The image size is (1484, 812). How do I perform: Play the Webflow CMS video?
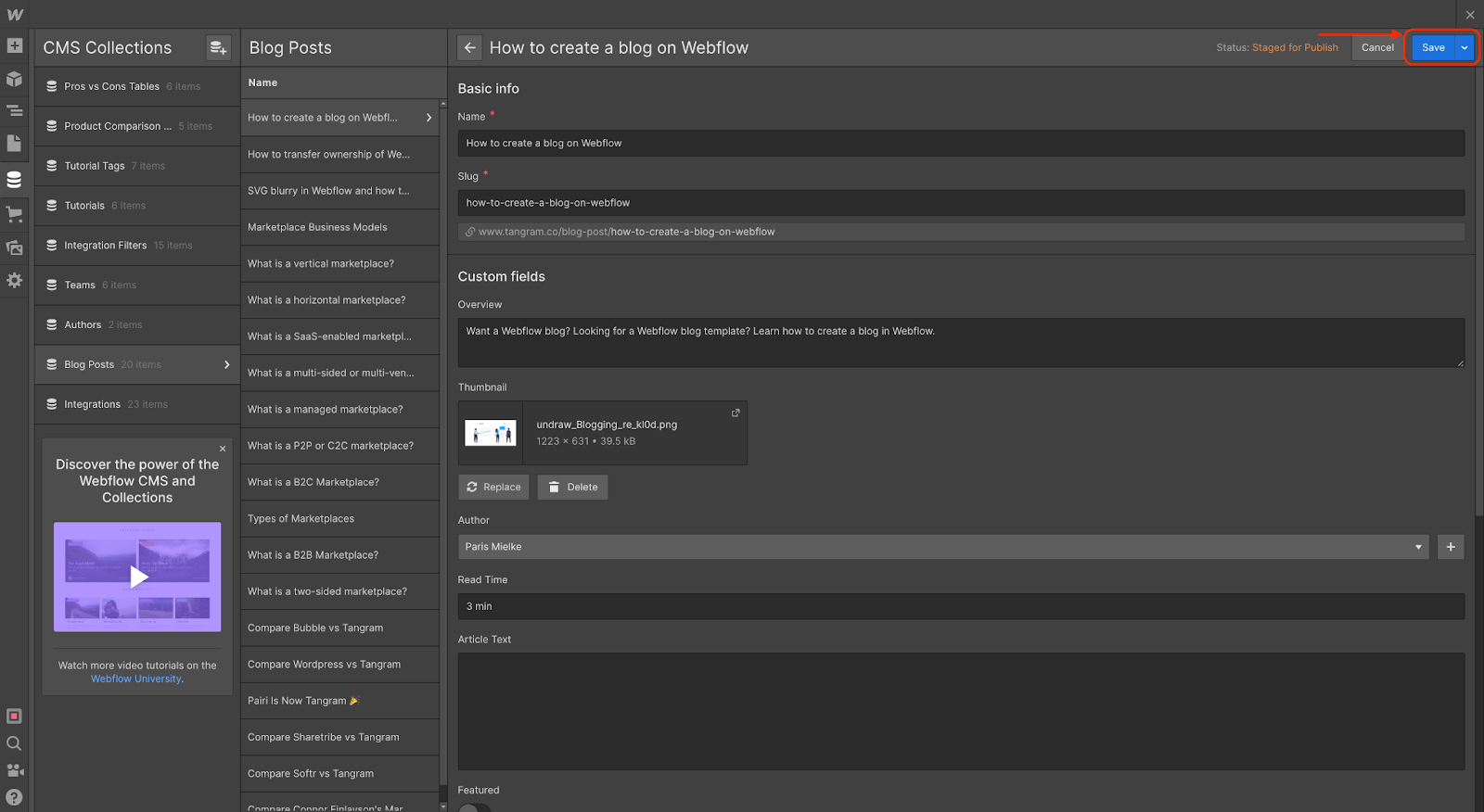(137, 577)
